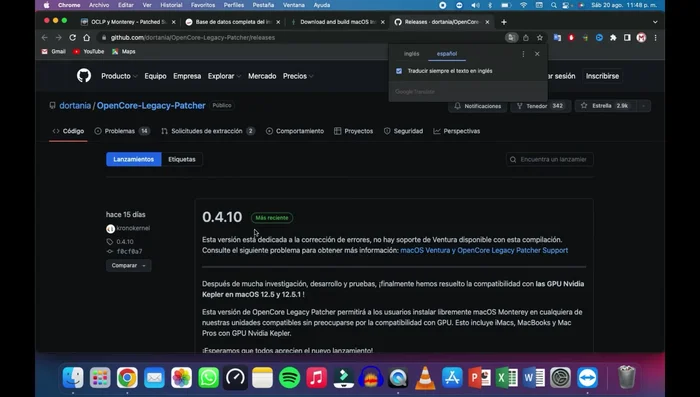Open Launchpad in the dock
700x397 pixels.
(x=100, y=378)
